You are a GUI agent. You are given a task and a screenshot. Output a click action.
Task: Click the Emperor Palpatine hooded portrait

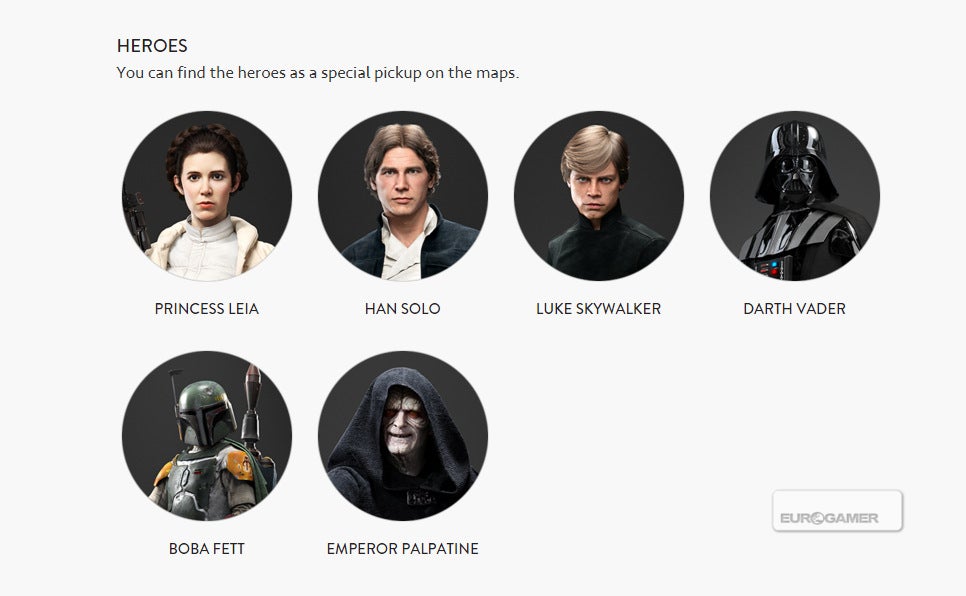click(402, 436)
